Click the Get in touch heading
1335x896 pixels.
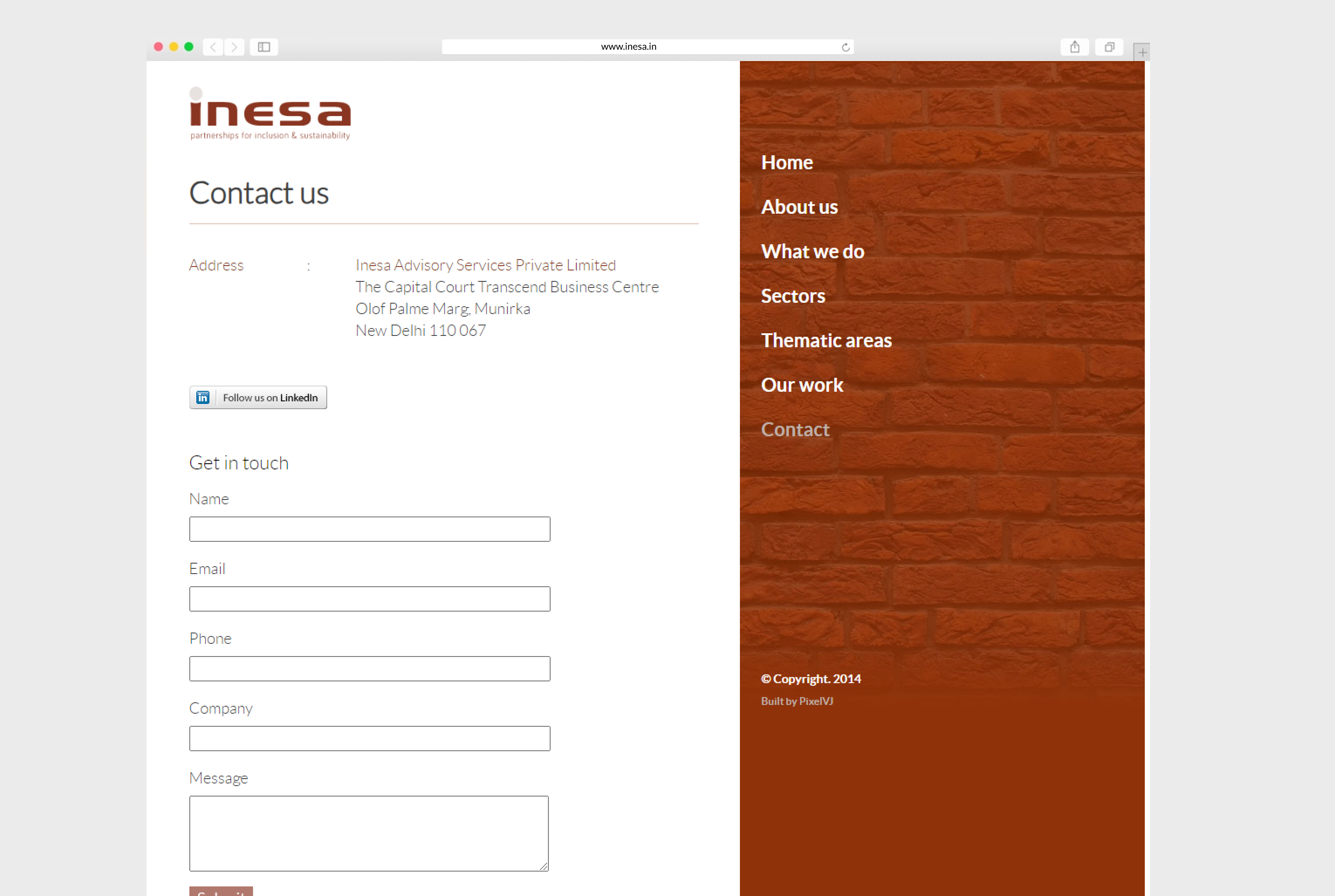click(x=239, y=463)
